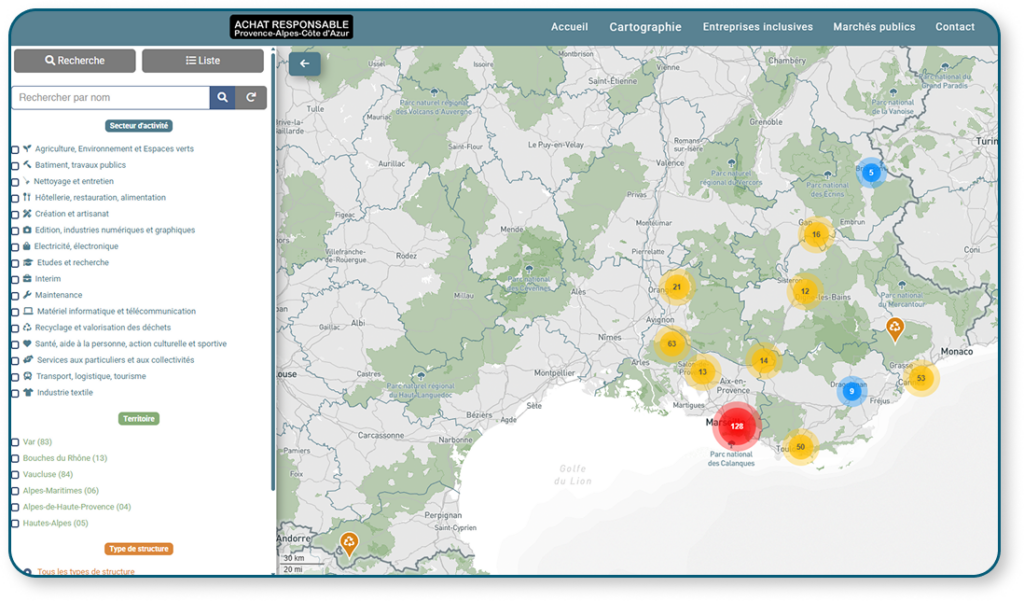This screenshot has width=1024, height=601.
Task: Click the Recyclage recycling arrows icon
Action: click(x=27, y=327)
